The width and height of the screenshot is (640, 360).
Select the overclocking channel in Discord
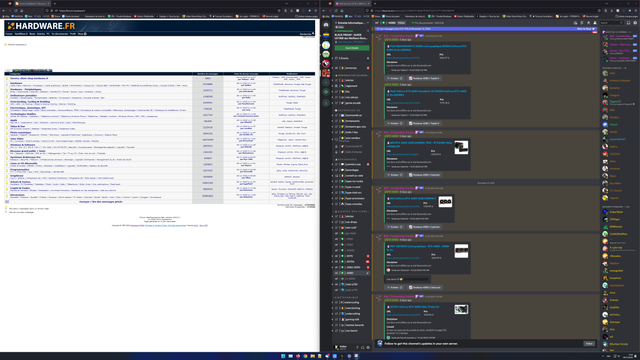click(x=353, y=308)
